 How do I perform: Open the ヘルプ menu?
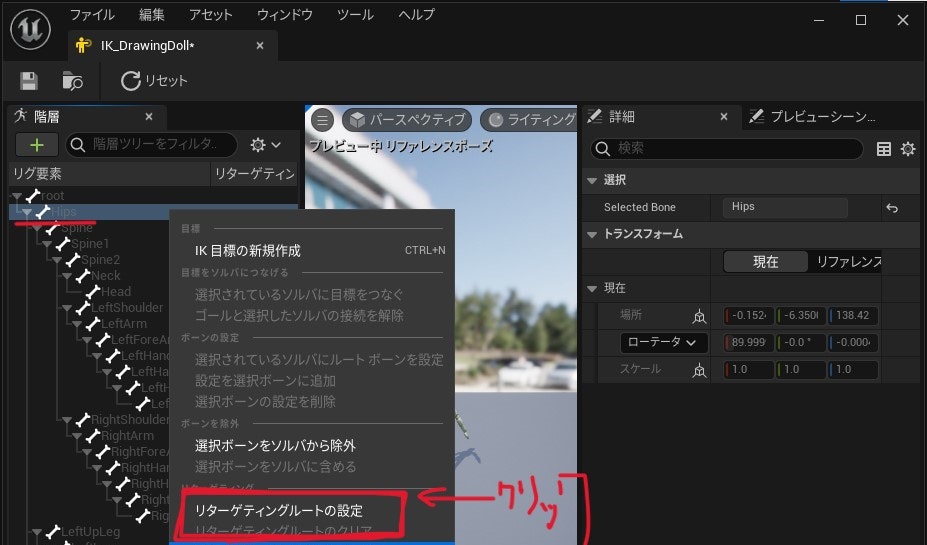pos(416,15)
